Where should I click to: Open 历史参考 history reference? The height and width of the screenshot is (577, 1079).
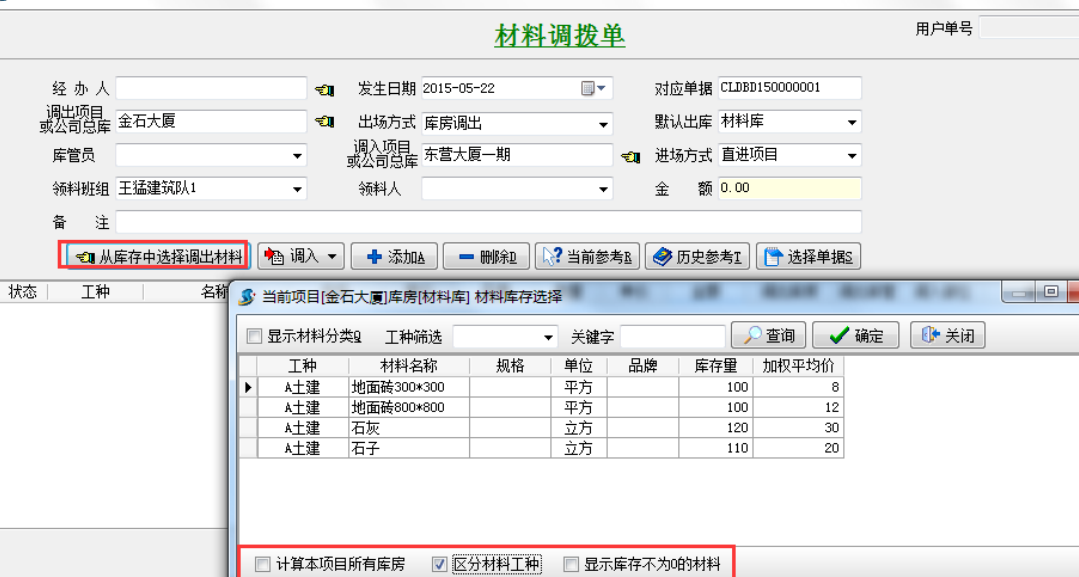[697, 257]
